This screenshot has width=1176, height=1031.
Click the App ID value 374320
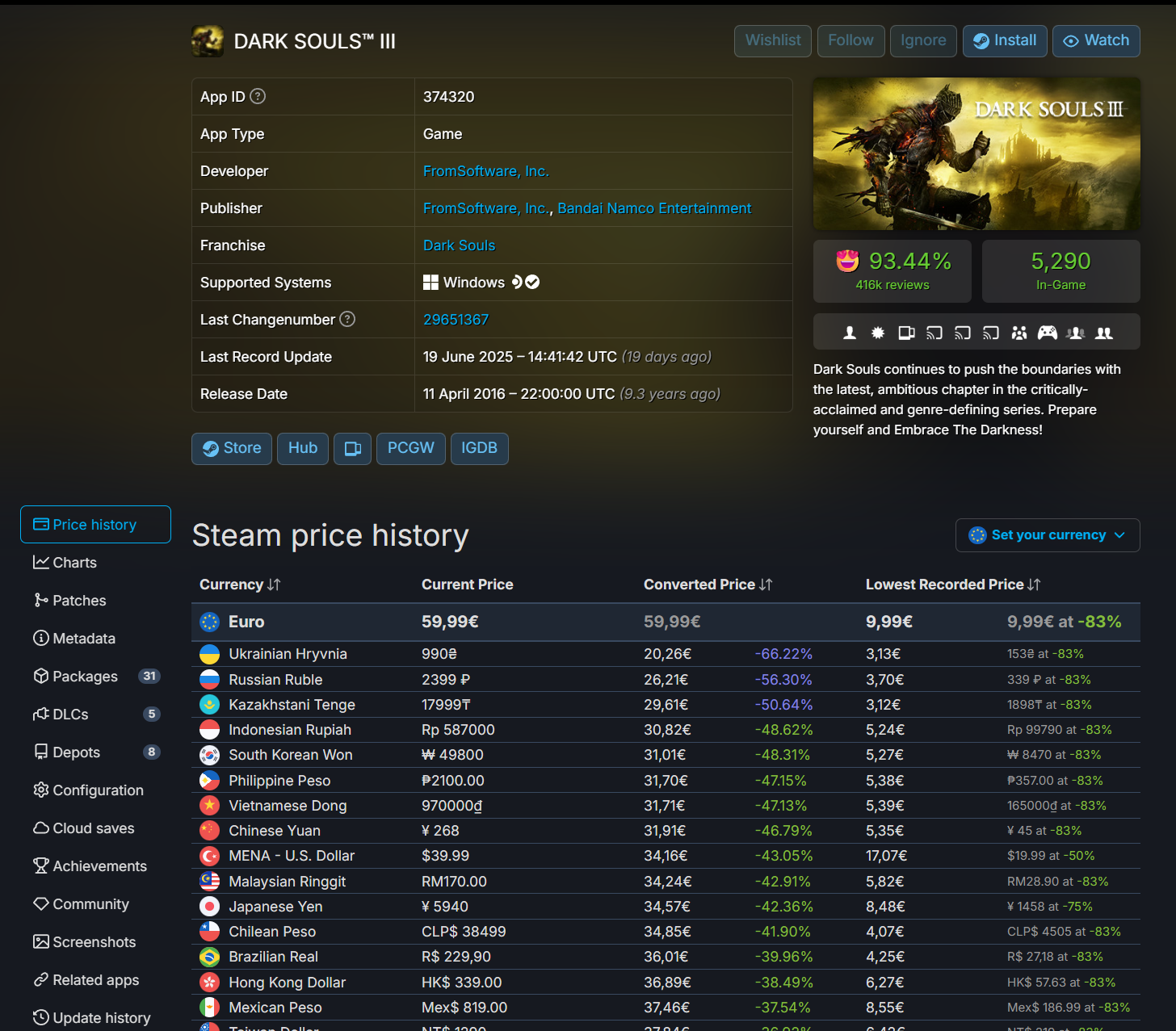pyautogui.click(x=449, y=97)
